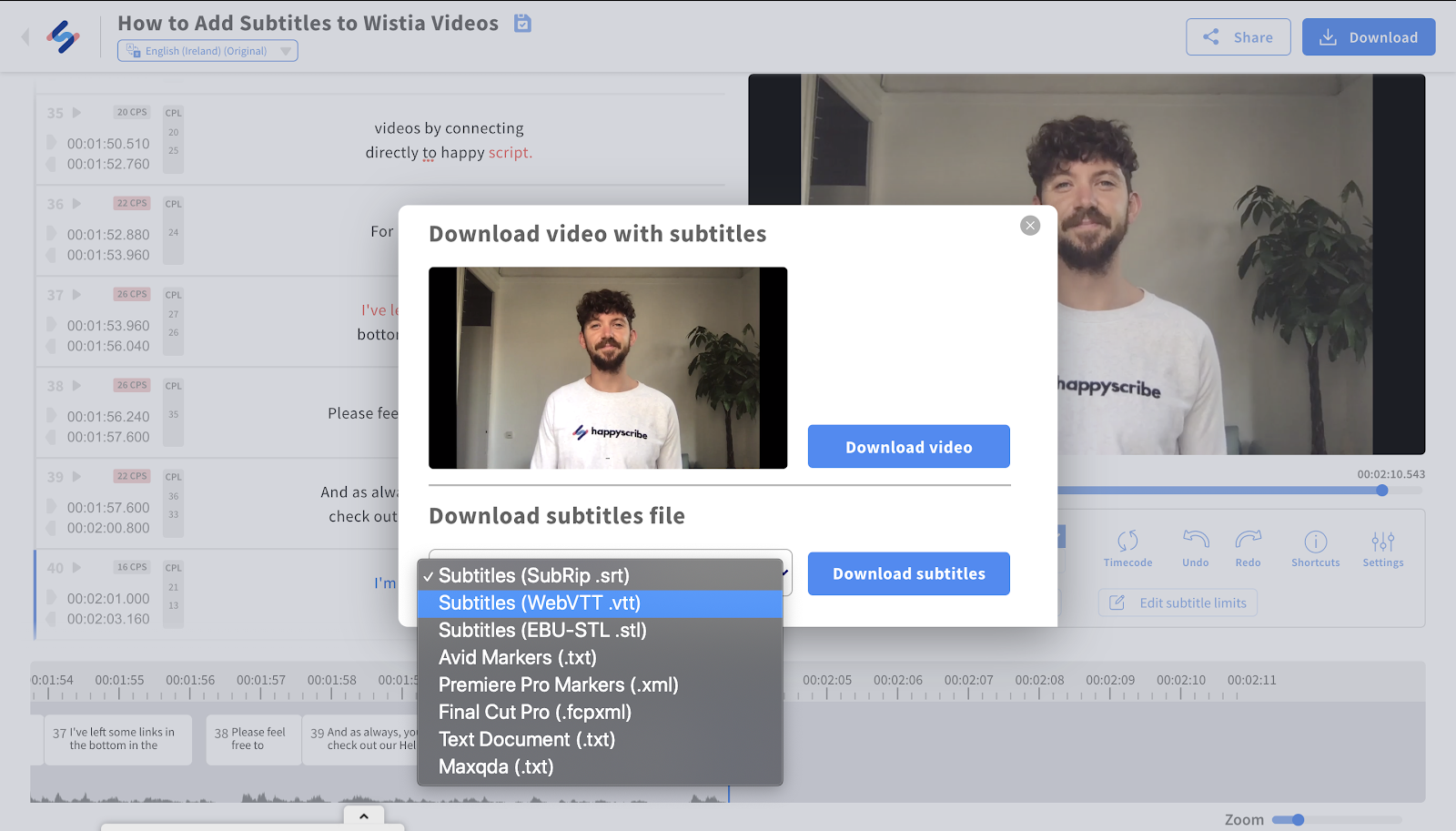Edit subtitle text 'directly to happy script.'
The width and height of the screenshot is (1456, 831).
pyautogui.click(x=449, y=153)
